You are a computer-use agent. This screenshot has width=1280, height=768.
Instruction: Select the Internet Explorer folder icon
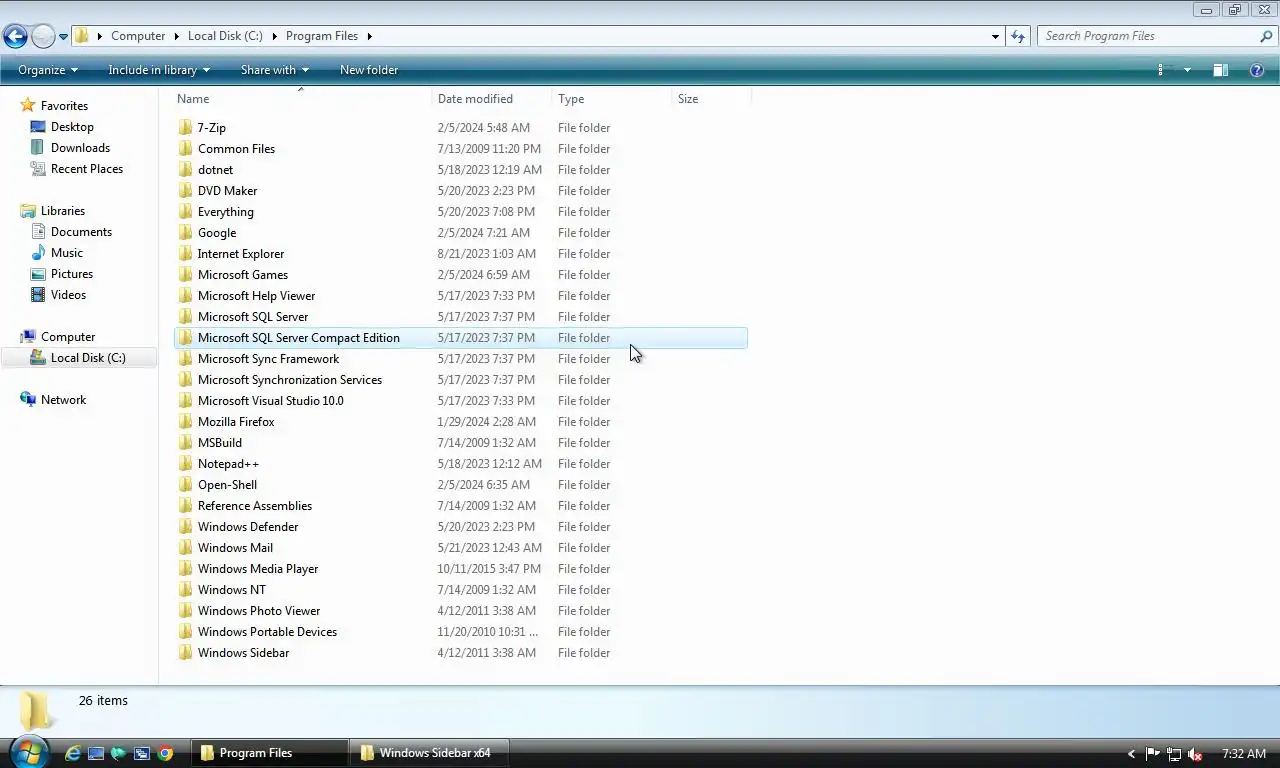185,254
